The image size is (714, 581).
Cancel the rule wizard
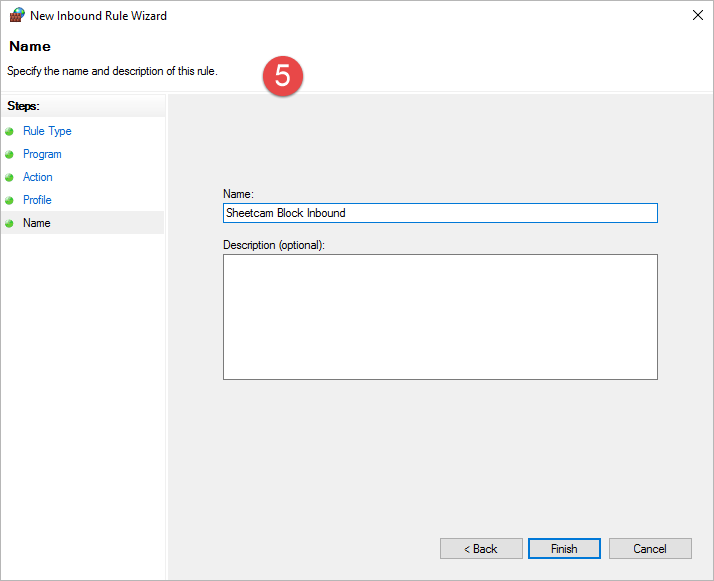tap(650, 549)
